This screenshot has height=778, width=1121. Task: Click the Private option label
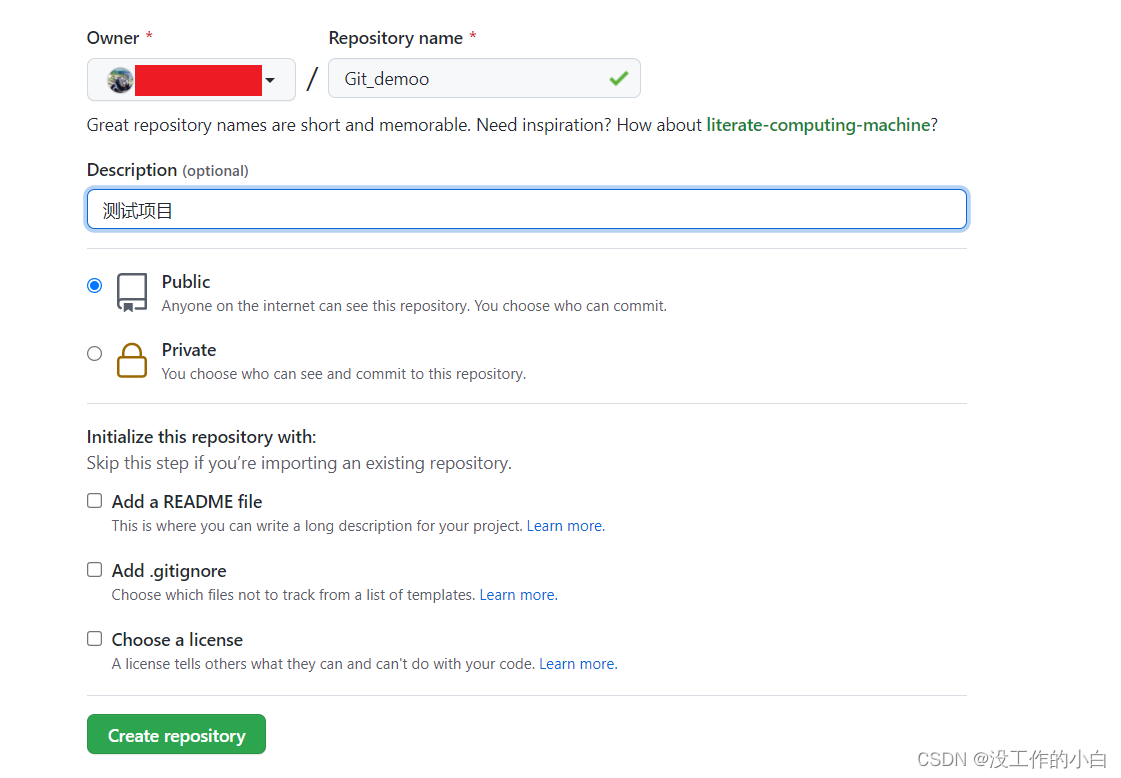pos(189,350)
